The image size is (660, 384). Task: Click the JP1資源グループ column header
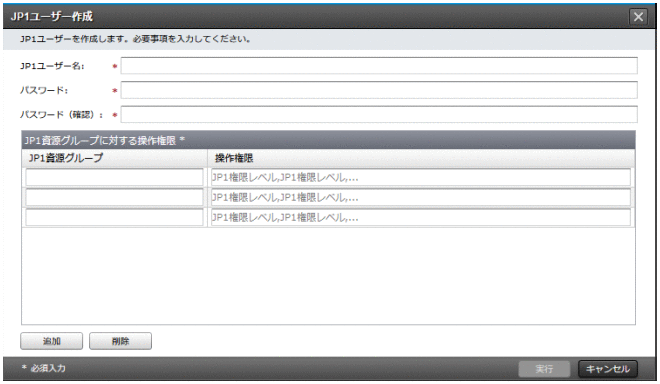pyautogui.click(x=114, y=158)
